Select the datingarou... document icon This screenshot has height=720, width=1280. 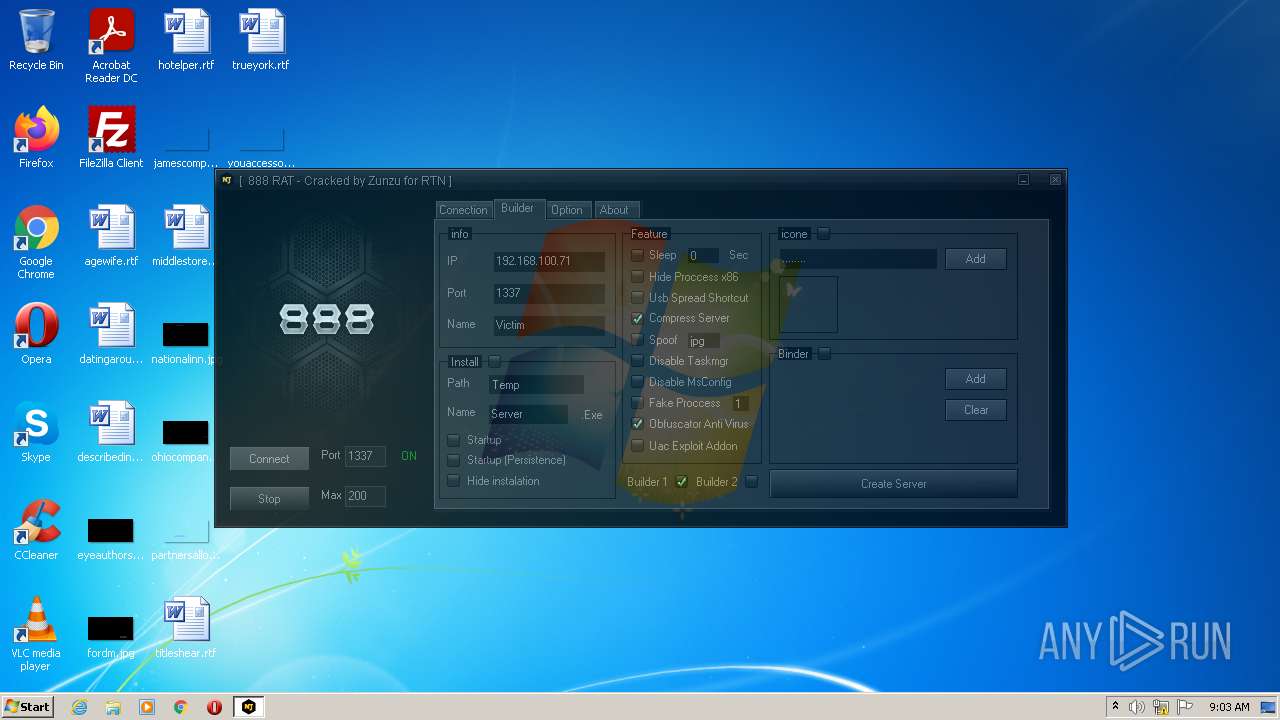[111, 334]
